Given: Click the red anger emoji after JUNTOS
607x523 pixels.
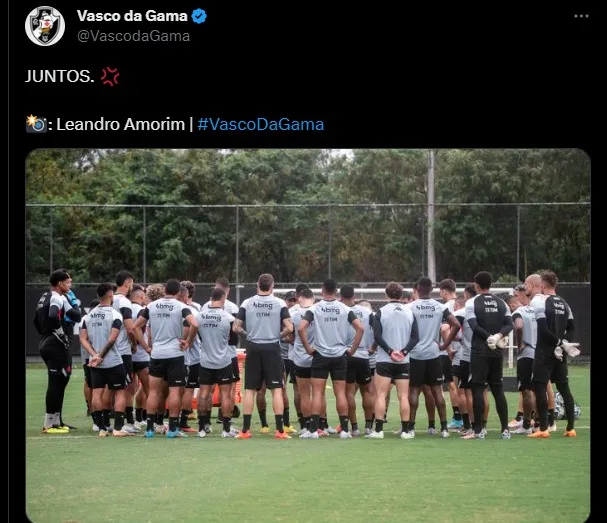Looking at the screenshot, I should coord(110,76).
